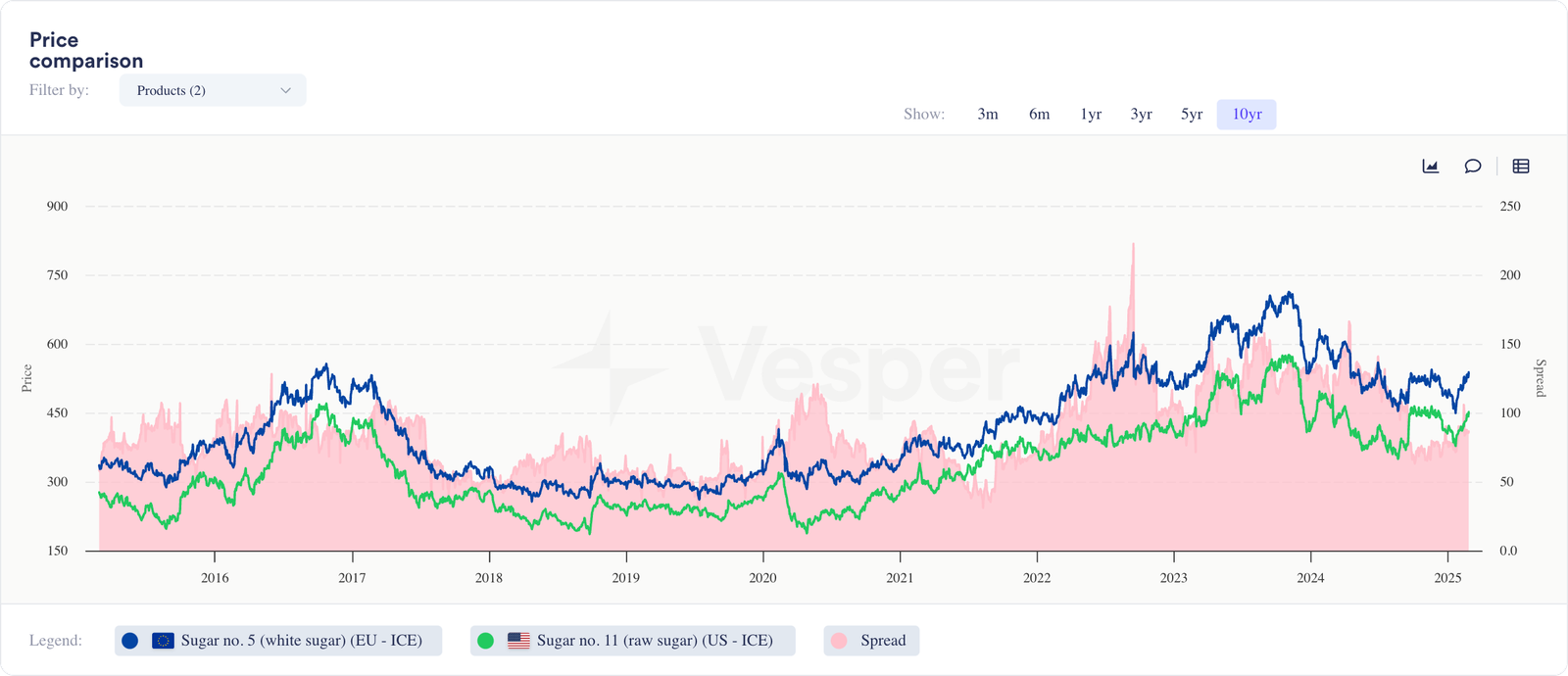
Task: Click the 2020 label on the x-axis
Action: (x=763, y=578)
